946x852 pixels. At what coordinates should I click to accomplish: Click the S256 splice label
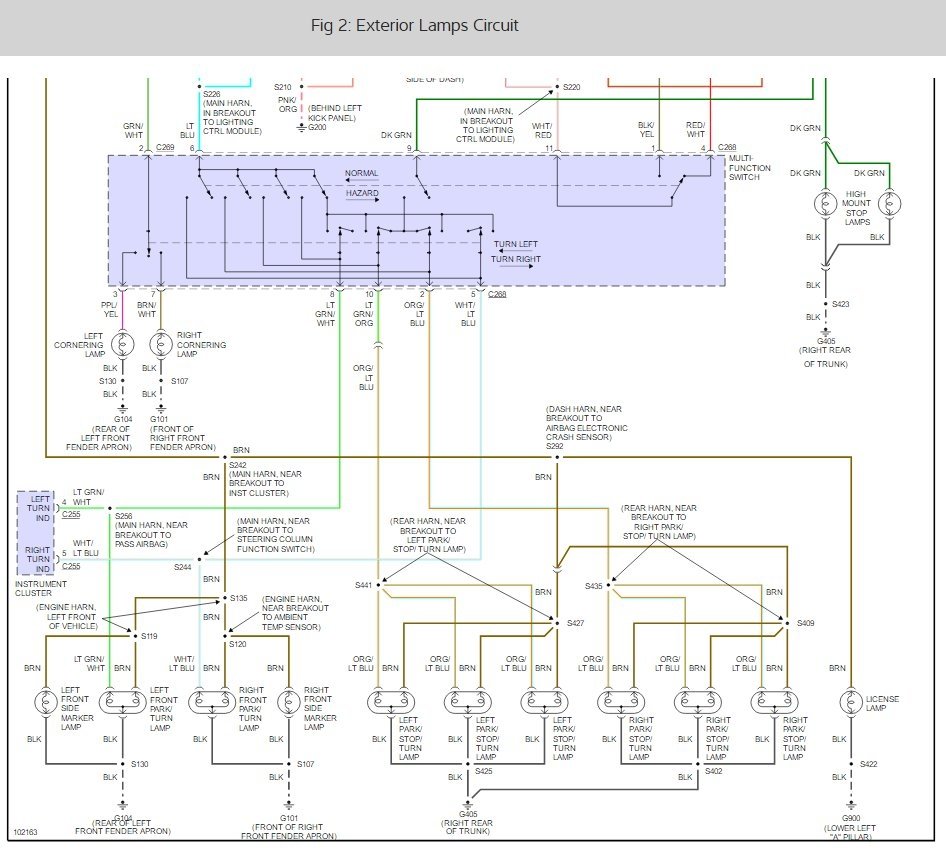(x=124, y=517)
